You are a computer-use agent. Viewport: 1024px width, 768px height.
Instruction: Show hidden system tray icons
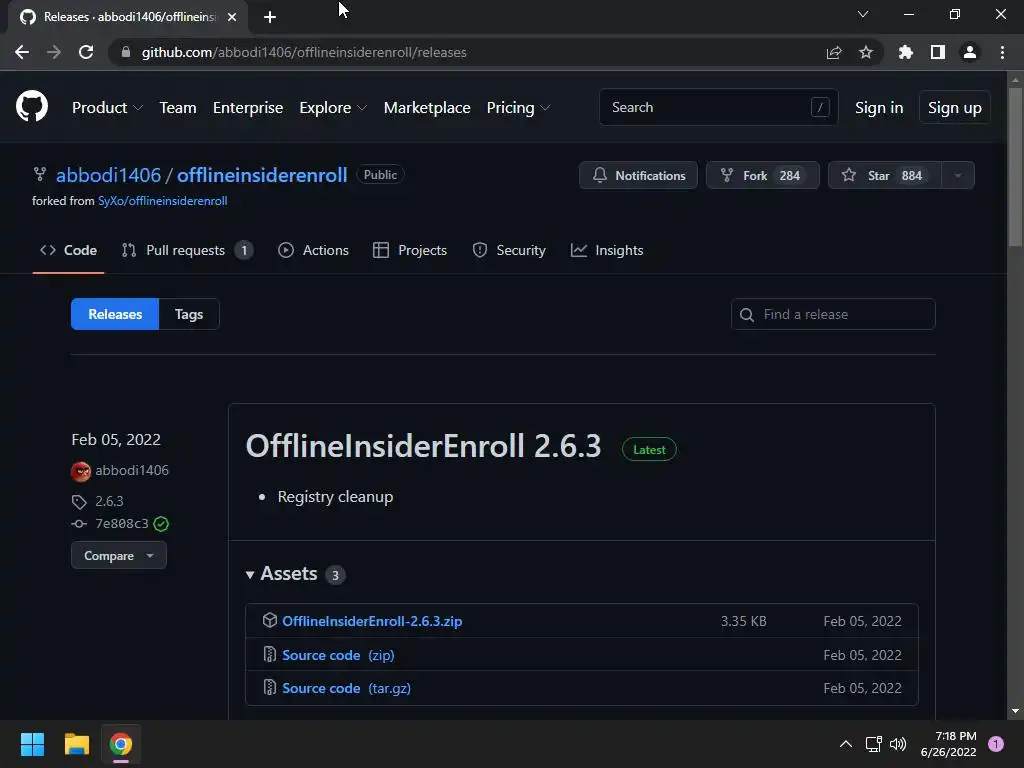point(846,744)
